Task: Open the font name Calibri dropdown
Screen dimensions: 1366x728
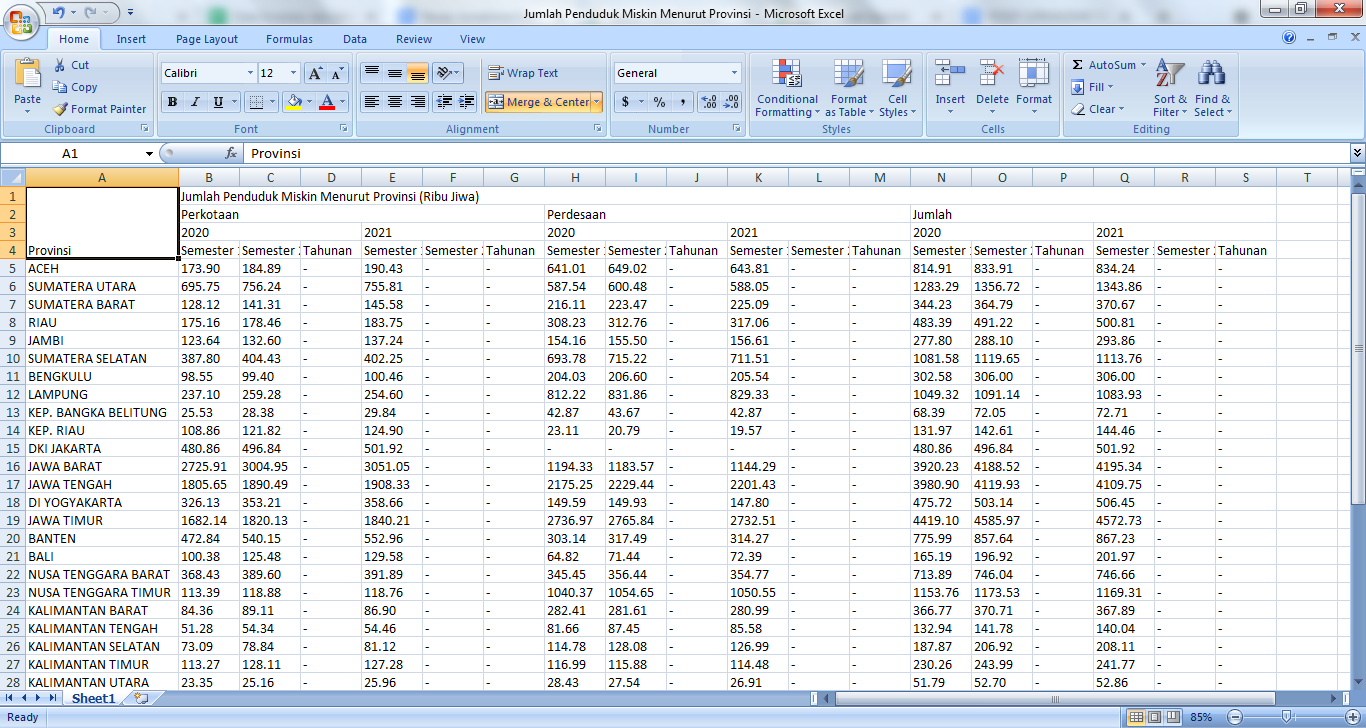Action: (x=250, y=73)
